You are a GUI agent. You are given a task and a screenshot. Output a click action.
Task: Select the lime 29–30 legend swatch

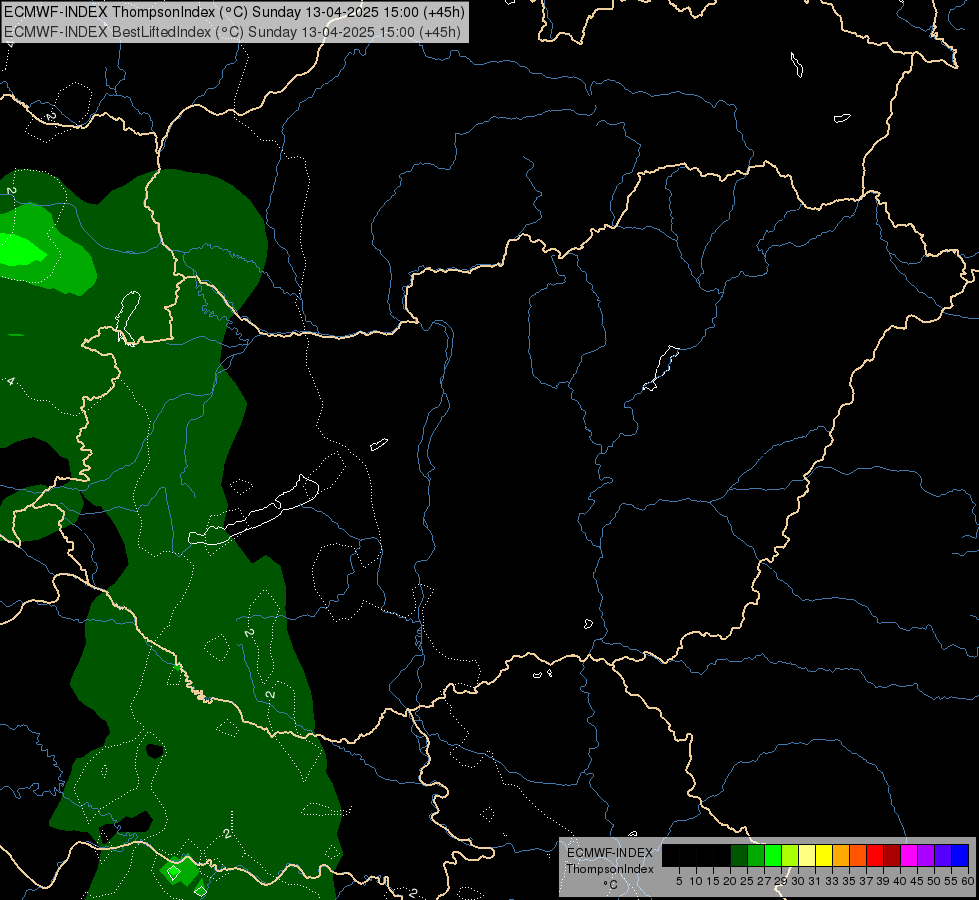tap(790, 855)
